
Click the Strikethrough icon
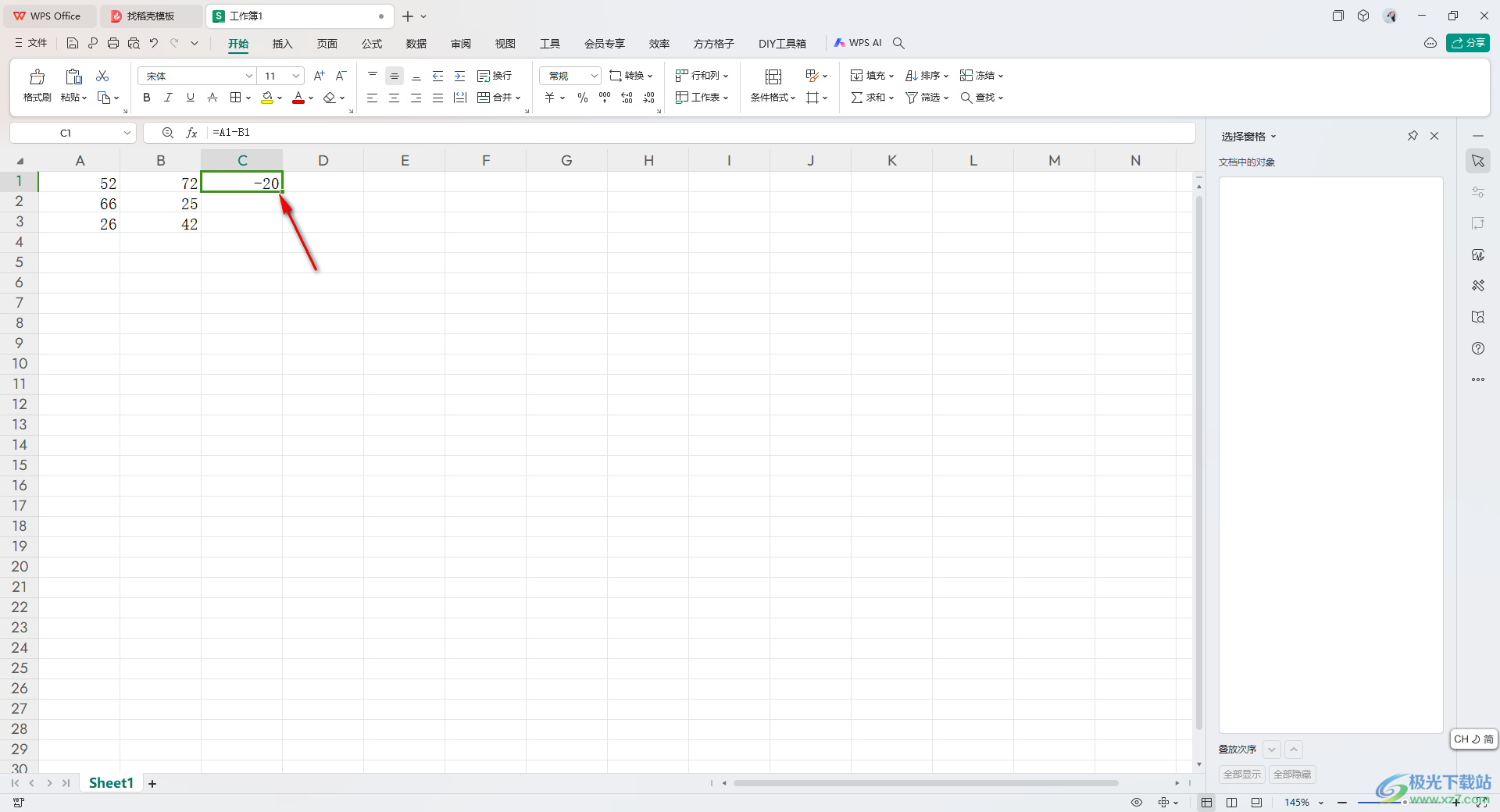(212, 98)
